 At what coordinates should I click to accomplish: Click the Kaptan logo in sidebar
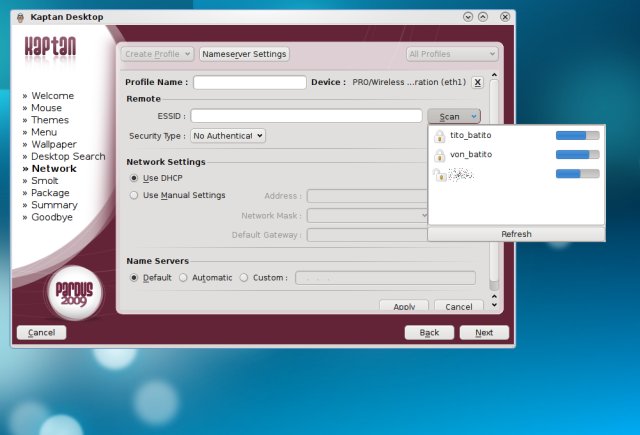(51, 47)
